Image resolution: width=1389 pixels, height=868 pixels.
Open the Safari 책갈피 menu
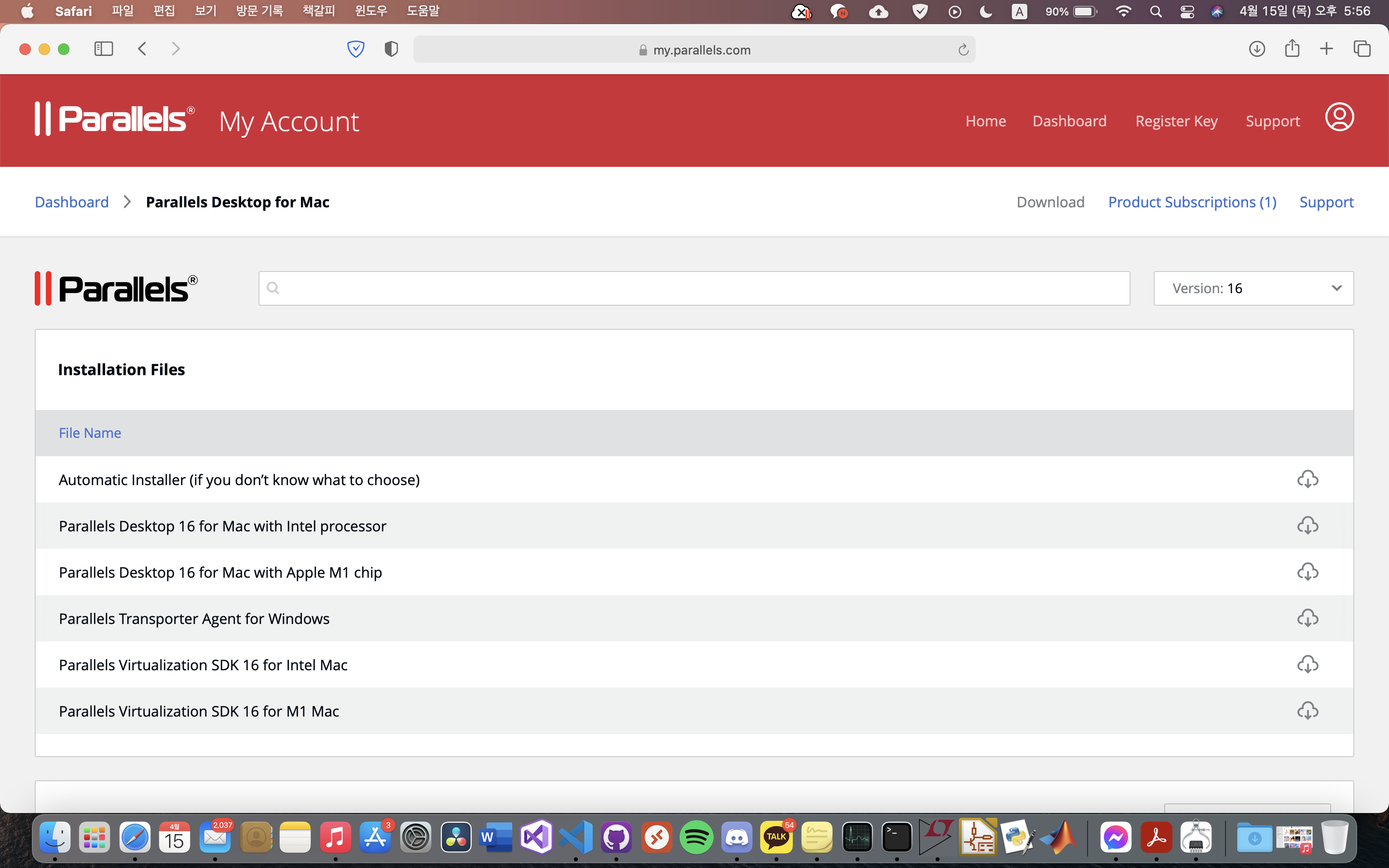[x=318, y=11]
